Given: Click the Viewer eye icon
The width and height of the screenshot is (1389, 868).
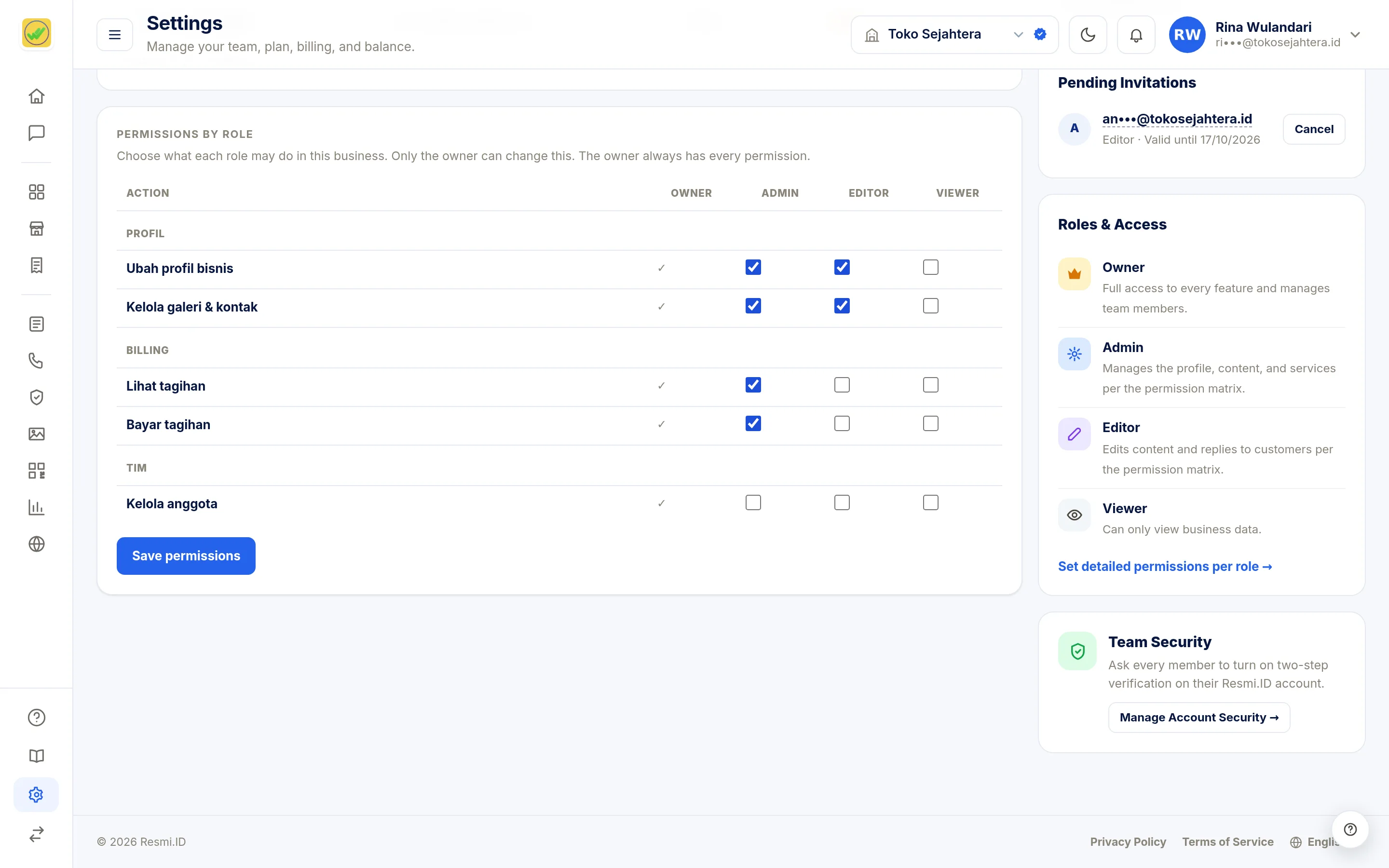Looking at the screenshot, I should pyautogui.click(x=1074, y=515).
